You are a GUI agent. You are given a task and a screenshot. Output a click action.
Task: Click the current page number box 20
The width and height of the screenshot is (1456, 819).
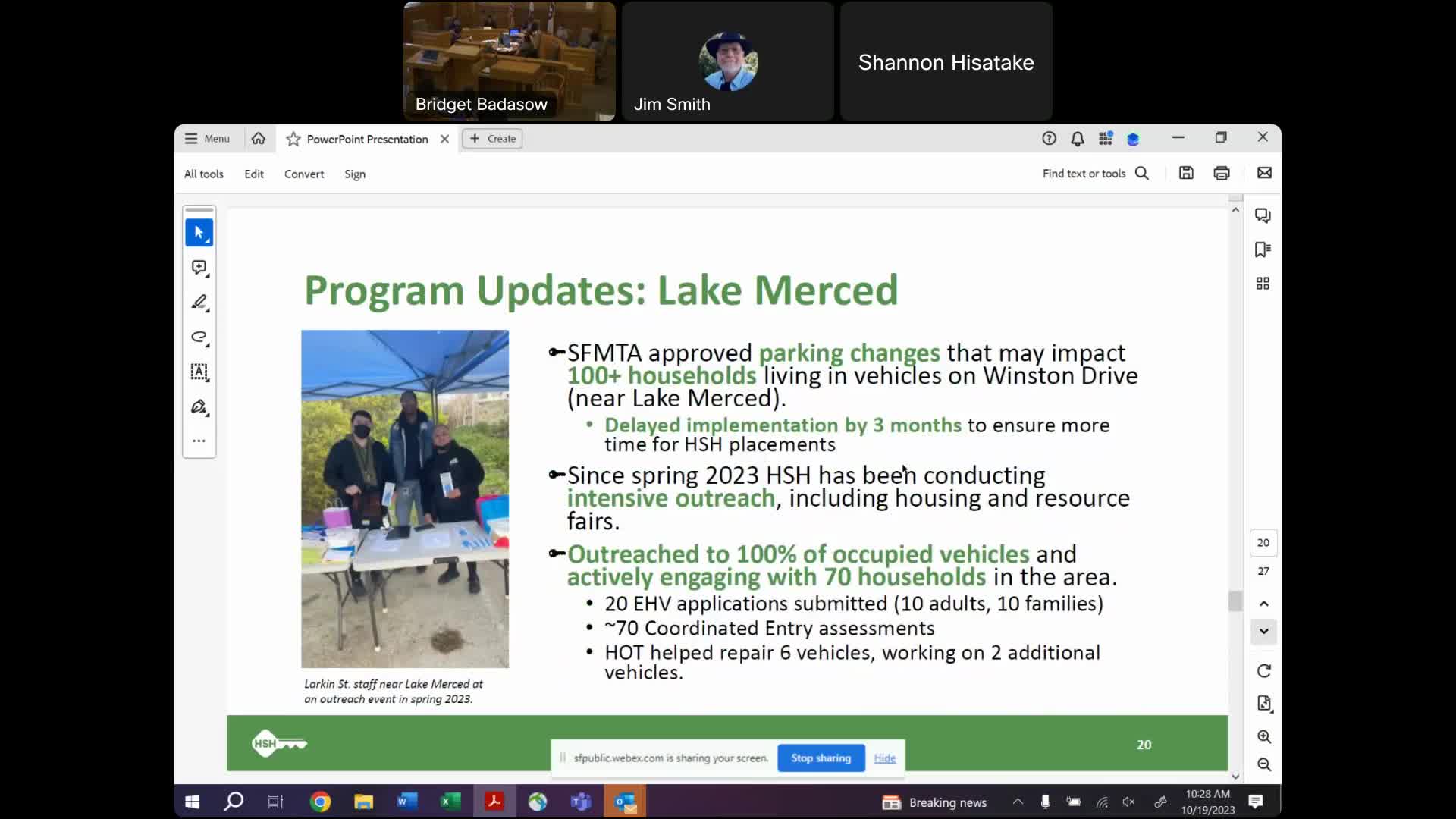(x=1263, y=542)
